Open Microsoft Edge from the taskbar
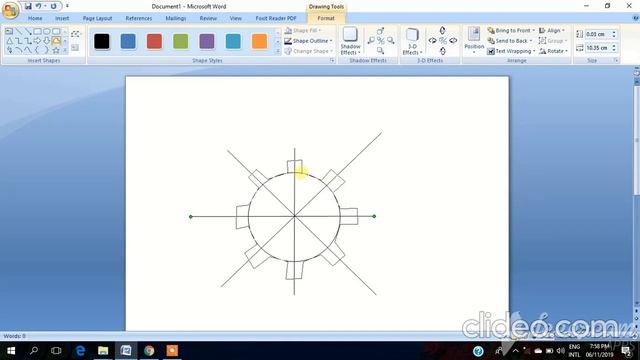The image size is (640, 360). point(80,351)
